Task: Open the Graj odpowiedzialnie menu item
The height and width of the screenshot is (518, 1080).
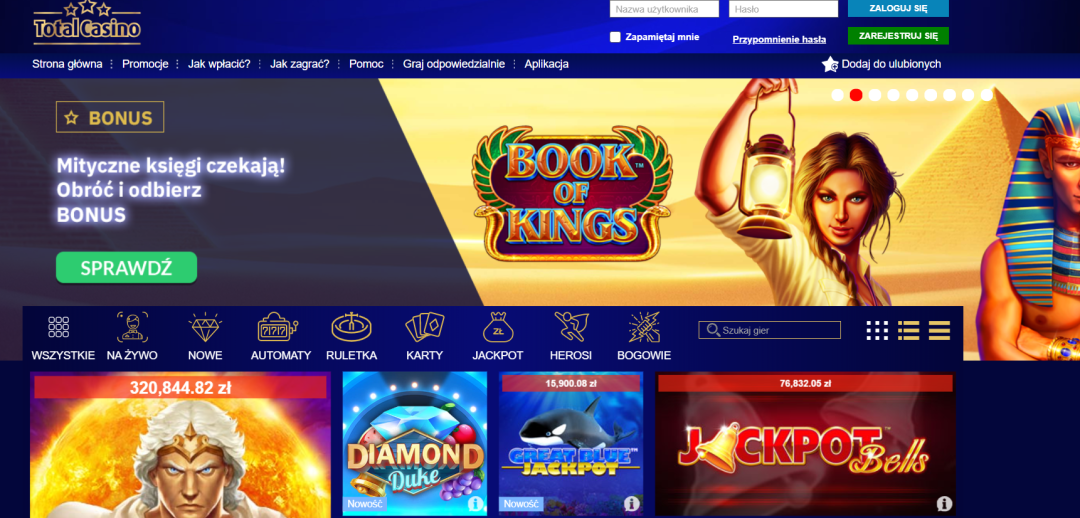Action: pyautogui.click(x=454, y=64)
